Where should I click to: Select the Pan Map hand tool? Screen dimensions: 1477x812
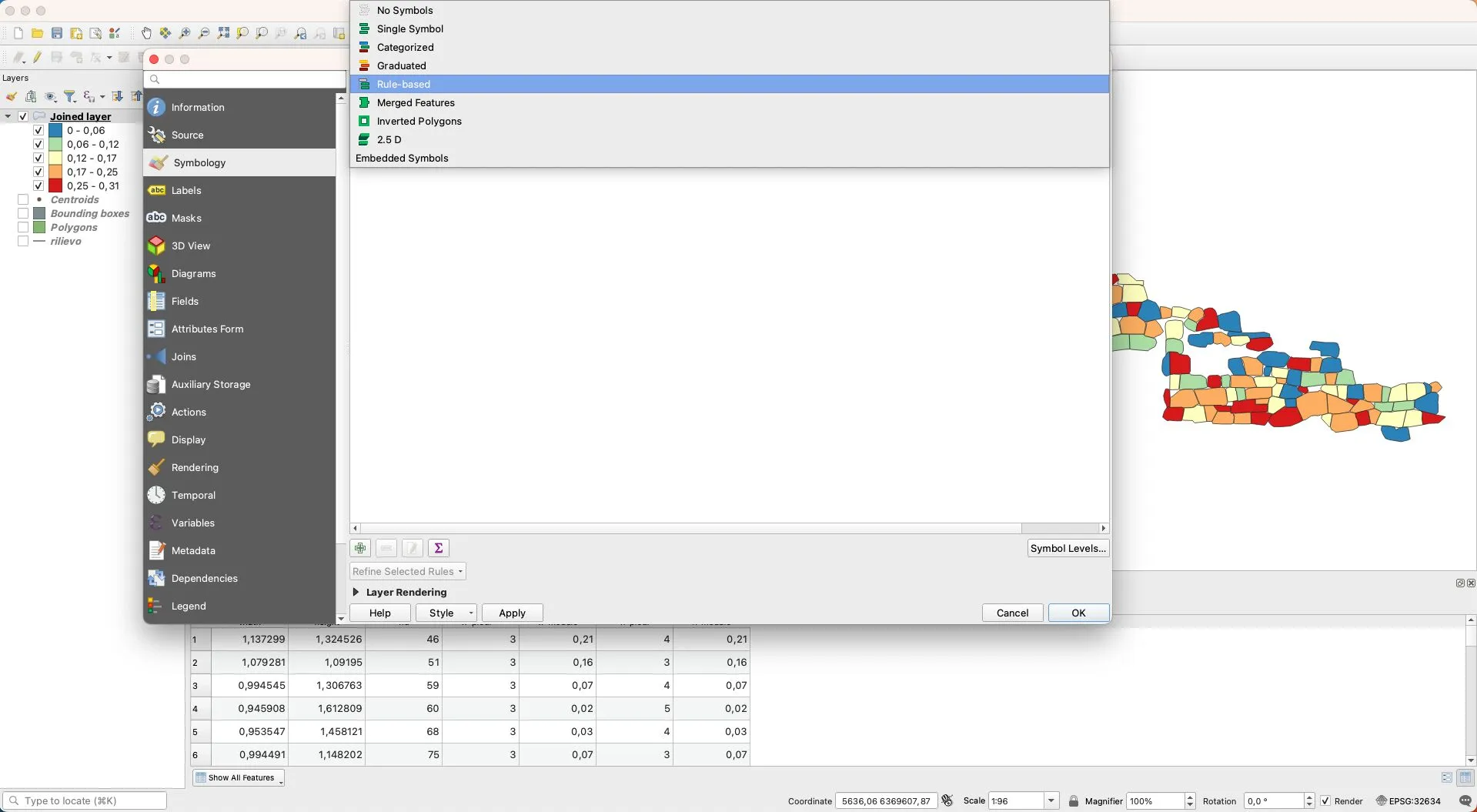[146, 33]
